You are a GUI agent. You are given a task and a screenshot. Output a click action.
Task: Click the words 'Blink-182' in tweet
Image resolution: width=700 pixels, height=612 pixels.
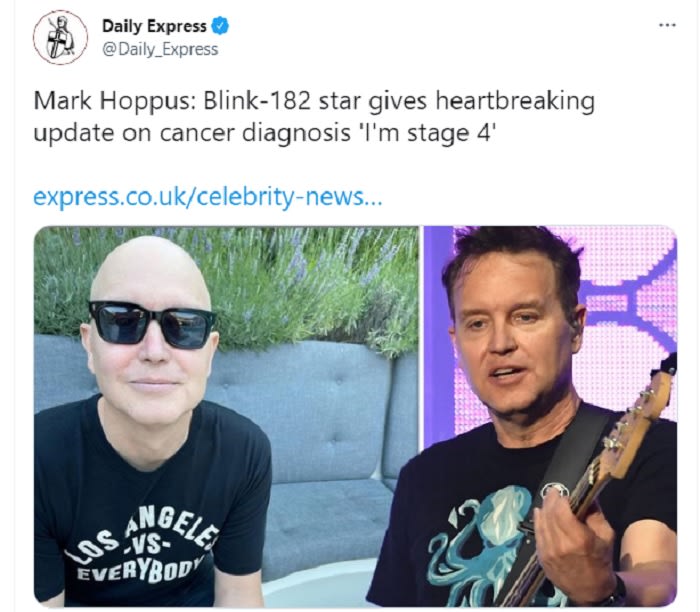coord(257,100)
